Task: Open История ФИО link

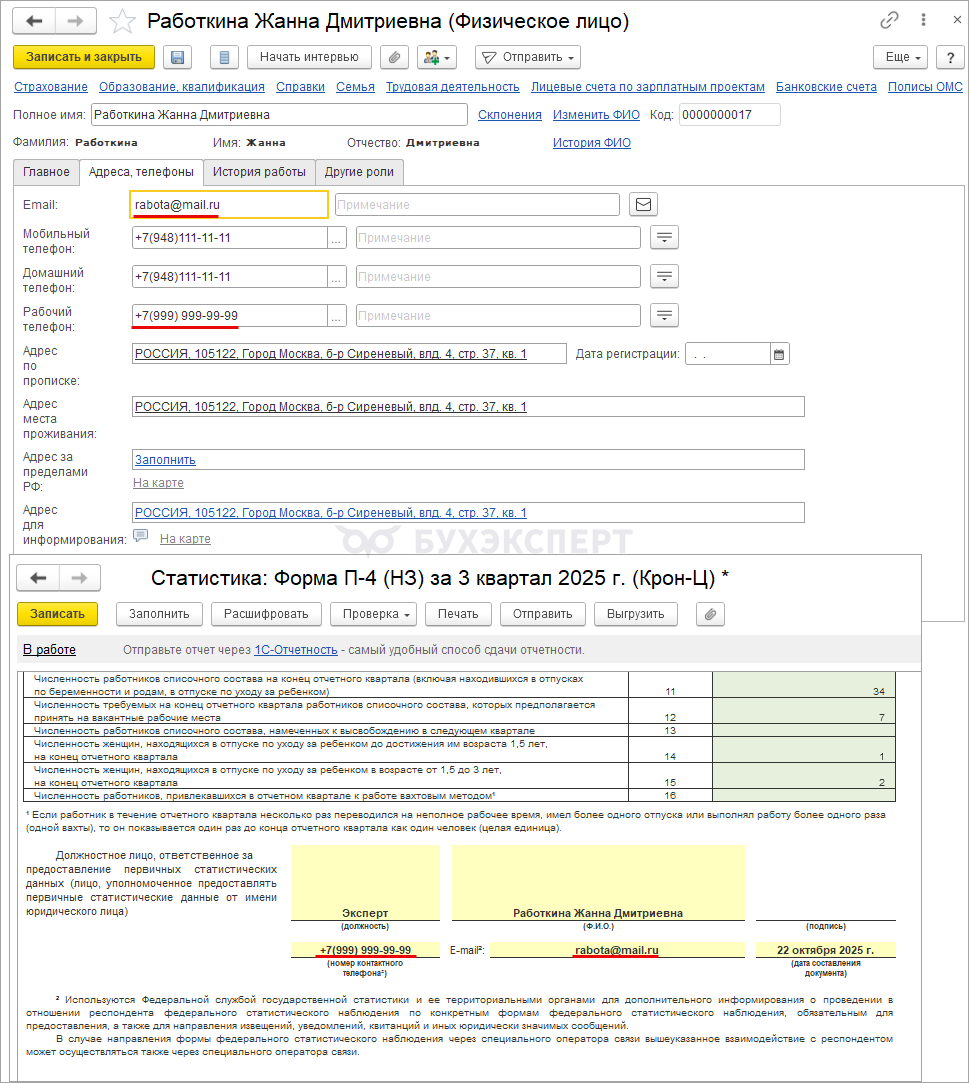Action: 591,143
